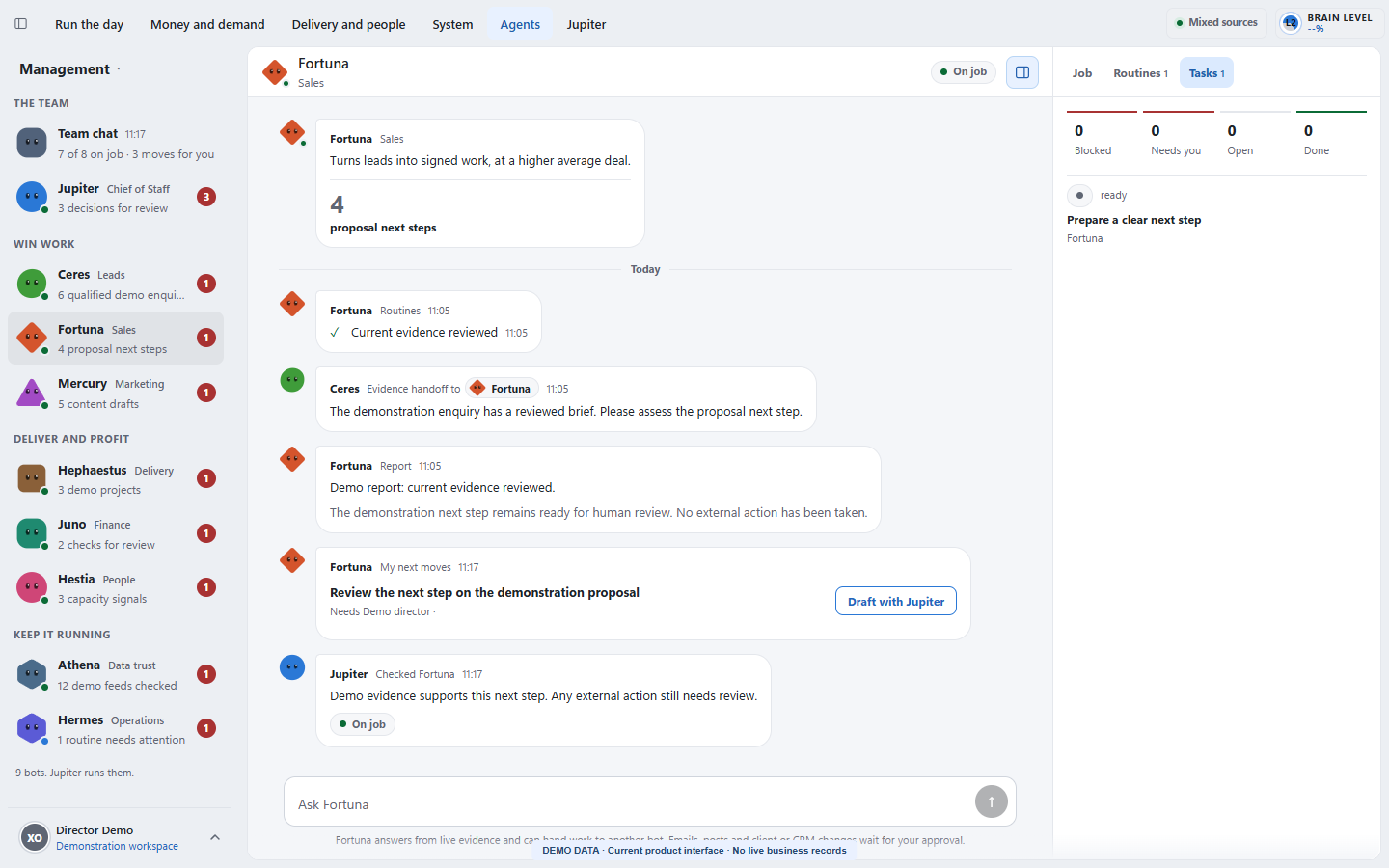Click '2 checks for review' text
The width and height of the screenshot is (1389, 868).
(x=106, y=545)
